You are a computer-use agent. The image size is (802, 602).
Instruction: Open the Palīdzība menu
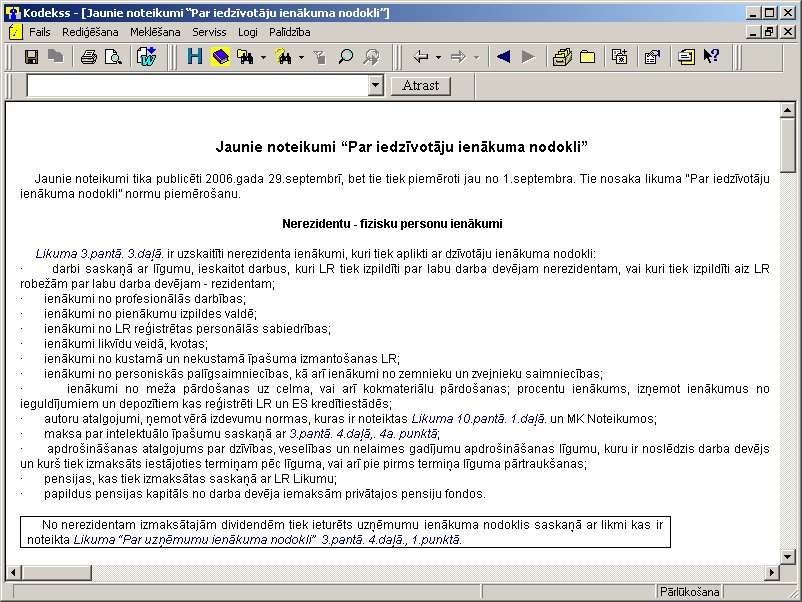[x=289, y=32]
